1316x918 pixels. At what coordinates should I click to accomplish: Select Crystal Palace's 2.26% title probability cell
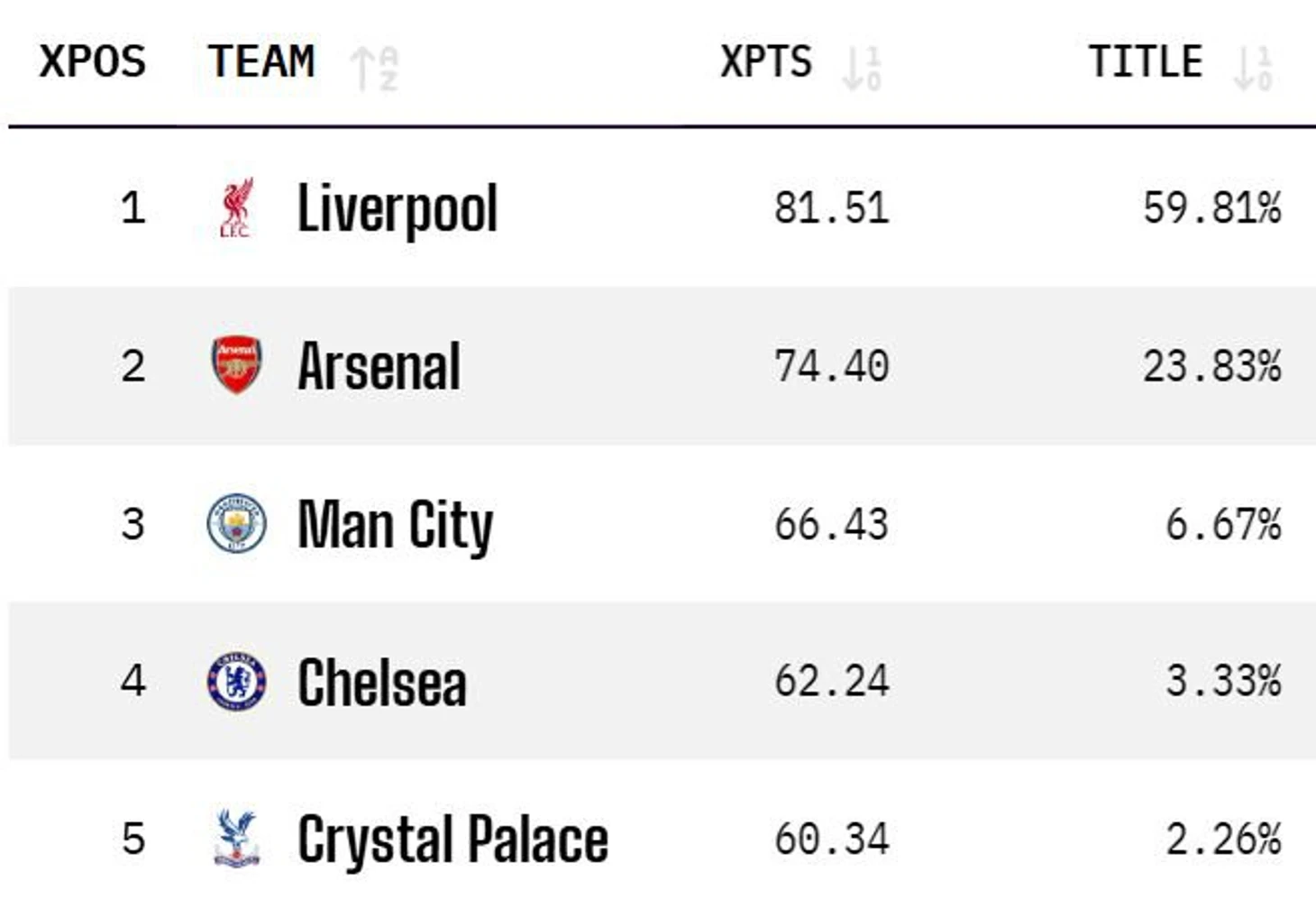coord(1222,840)
